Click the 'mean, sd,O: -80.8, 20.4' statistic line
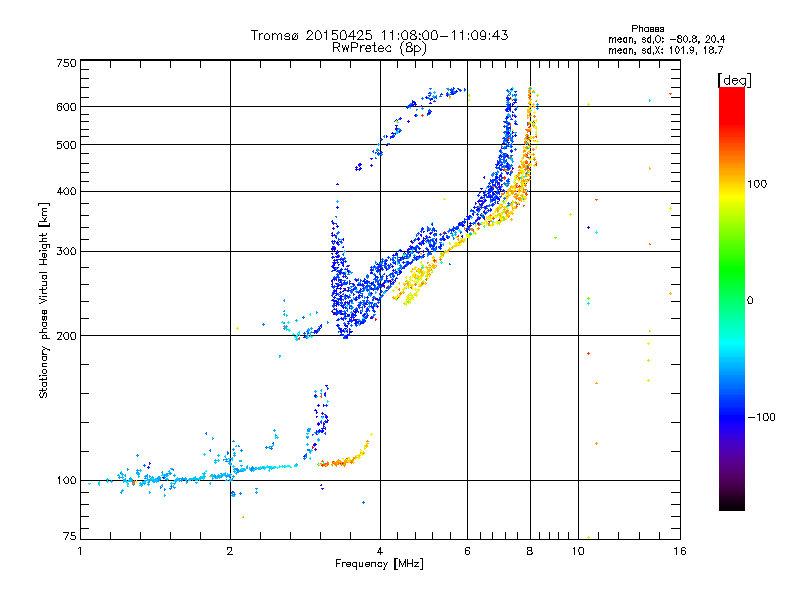Viewport: 800px width, 600px height. (666, 39)
